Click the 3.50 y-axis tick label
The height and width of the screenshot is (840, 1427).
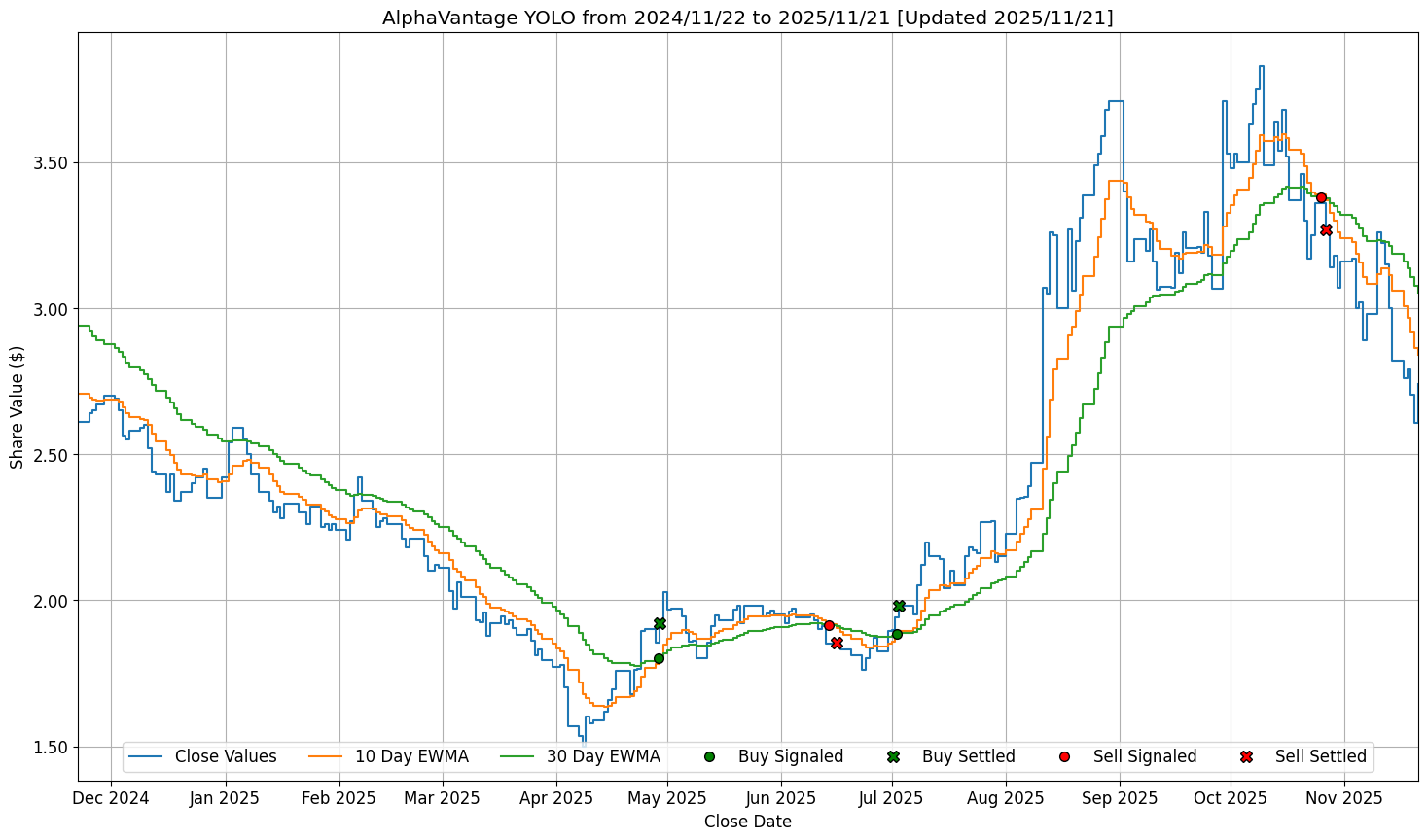pos(49,162)
